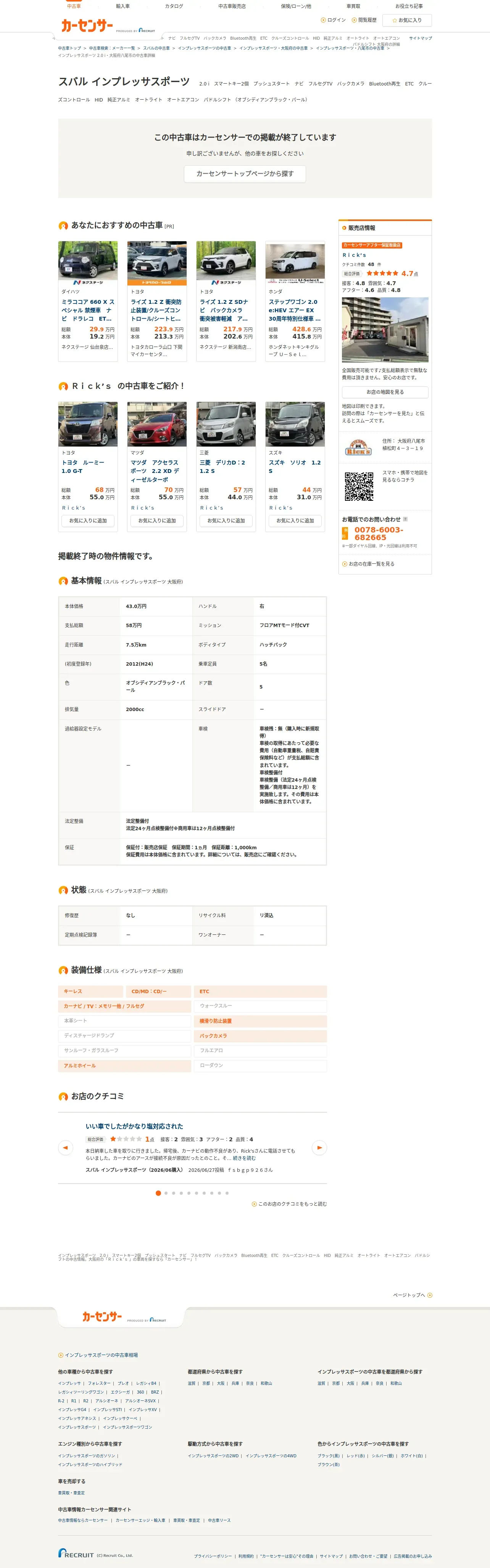Open インプレッサスポーツのハイブリッド link
Viewport: 490px width, 1568px height.
pos(90,1465)
